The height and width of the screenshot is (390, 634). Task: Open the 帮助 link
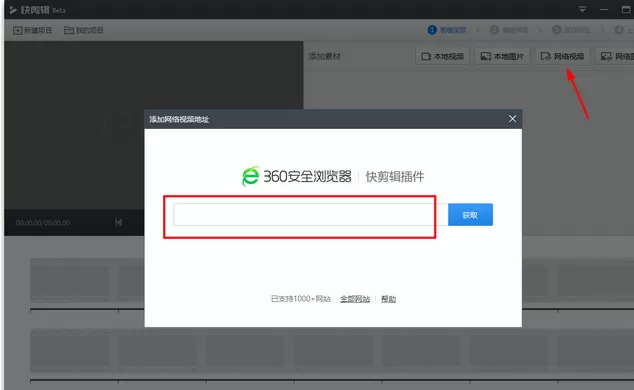coord(388,299)
